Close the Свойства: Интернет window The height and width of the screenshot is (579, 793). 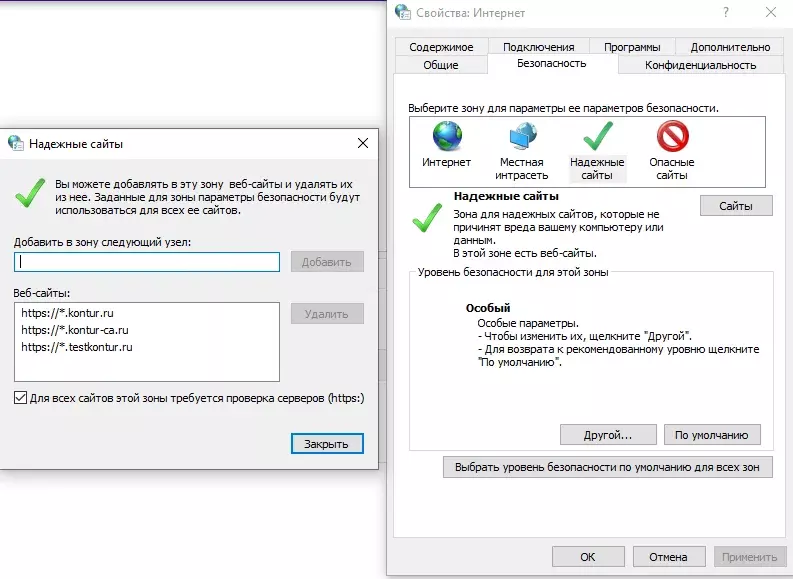pyautogui.click(x=770, y=12)
